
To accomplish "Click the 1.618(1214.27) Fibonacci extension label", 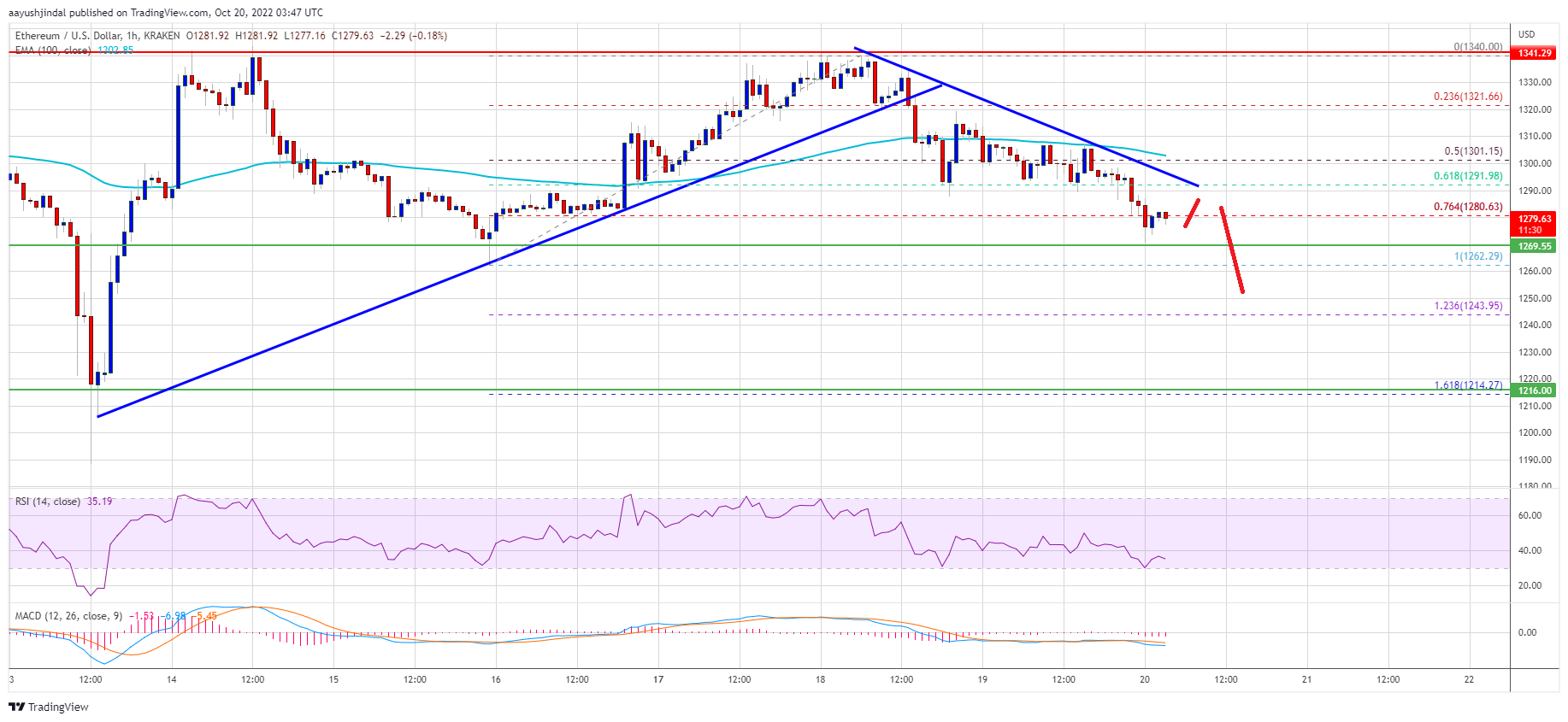I will point(1467,385).
